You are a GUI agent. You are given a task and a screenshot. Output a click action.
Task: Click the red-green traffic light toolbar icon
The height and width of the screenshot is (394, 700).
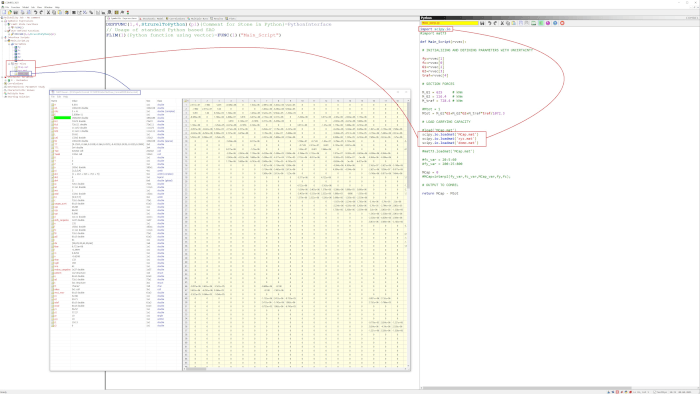(x=128, y=12)
